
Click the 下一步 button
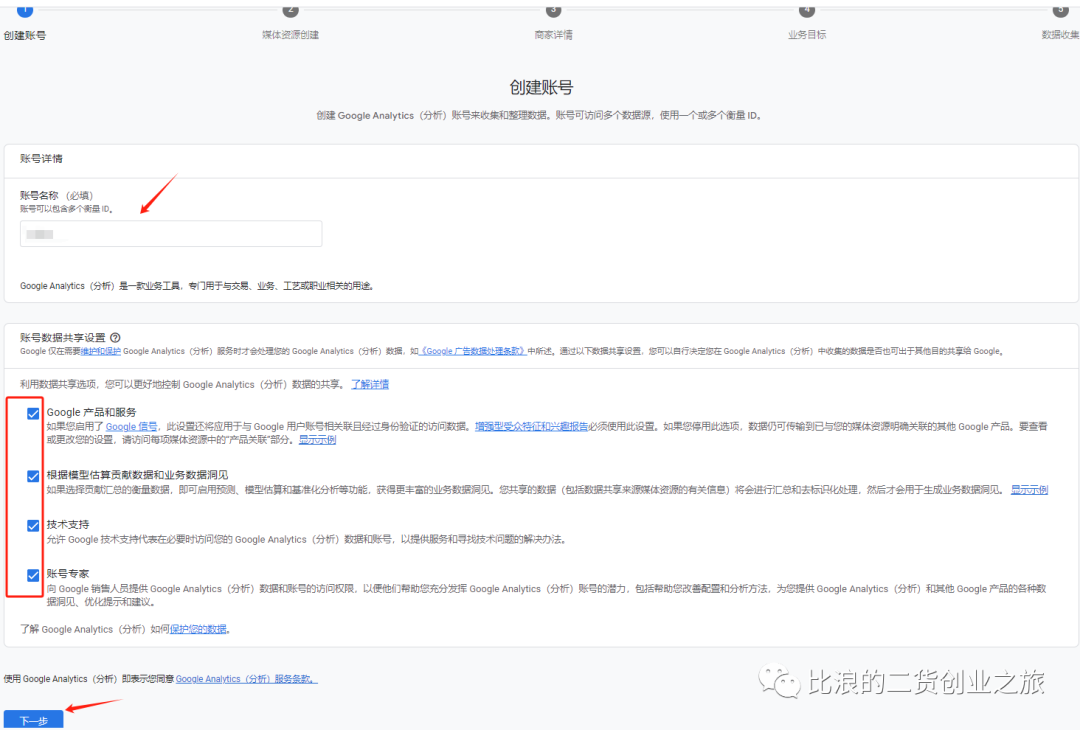pos(33,720)
